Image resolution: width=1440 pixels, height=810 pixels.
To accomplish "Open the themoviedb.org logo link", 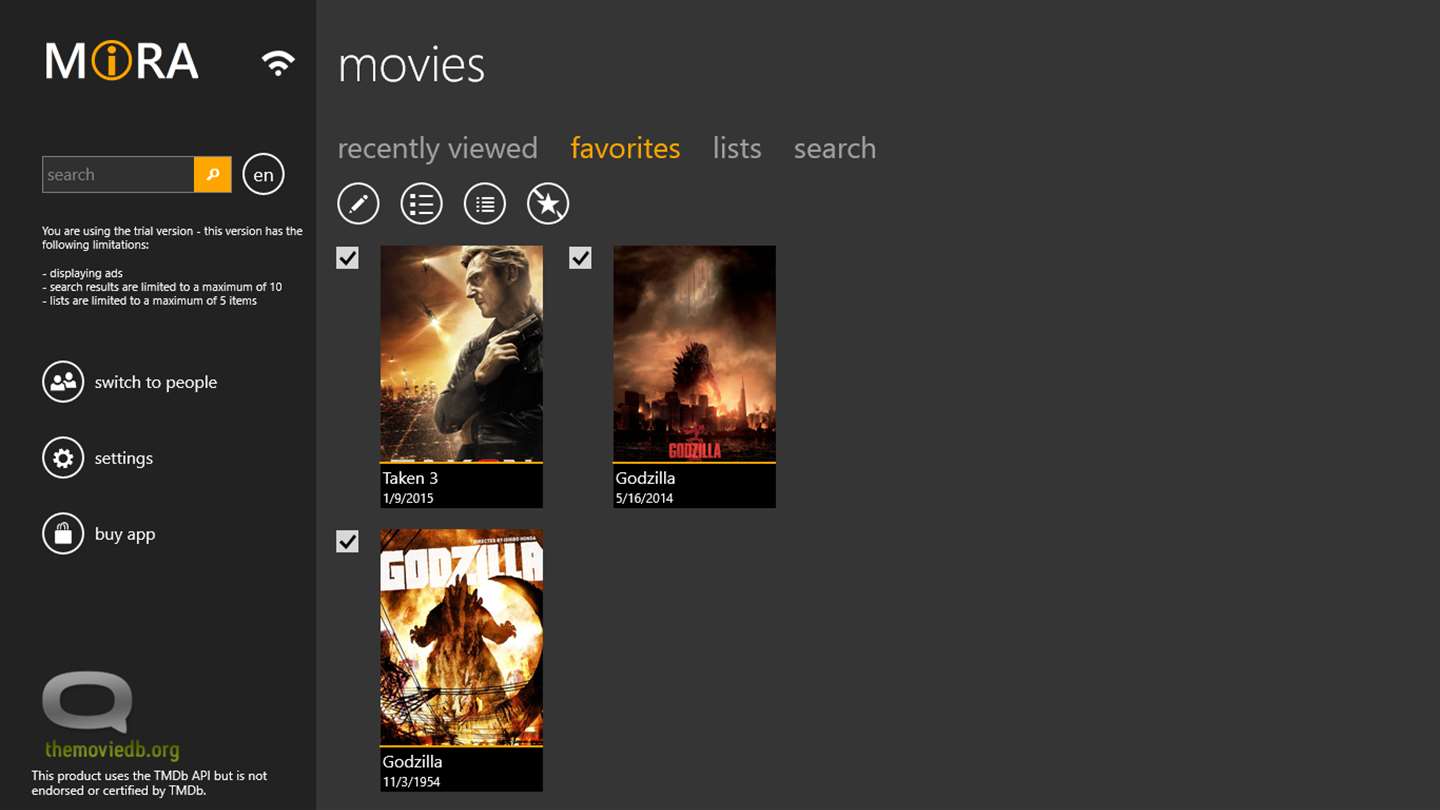I will pos(111,716).
